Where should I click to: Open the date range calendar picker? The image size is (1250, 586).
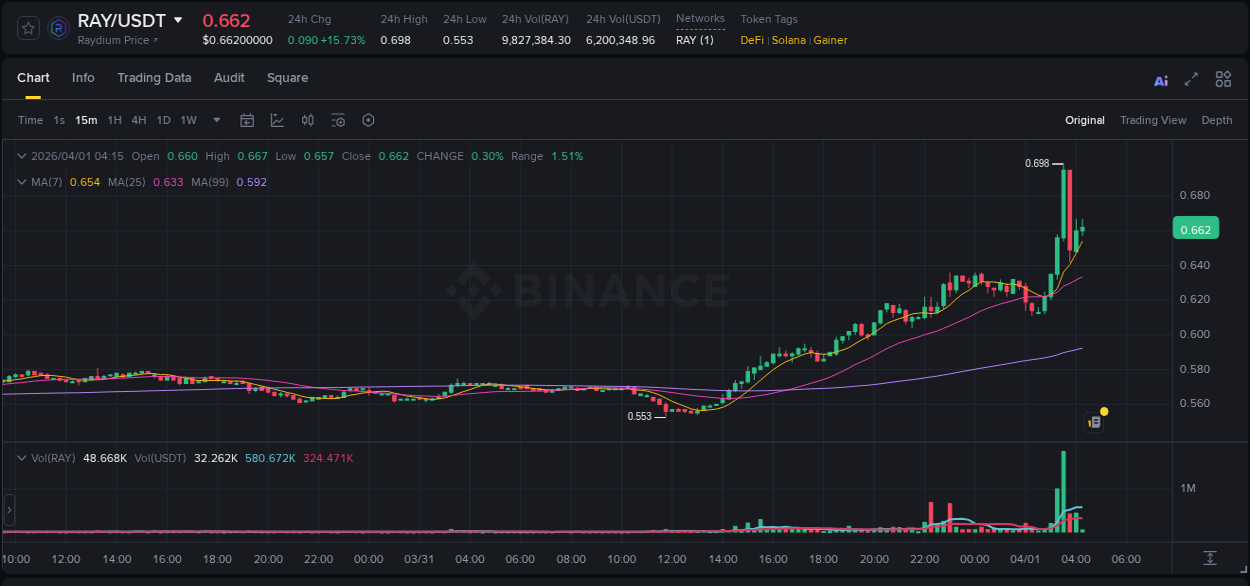247,120
